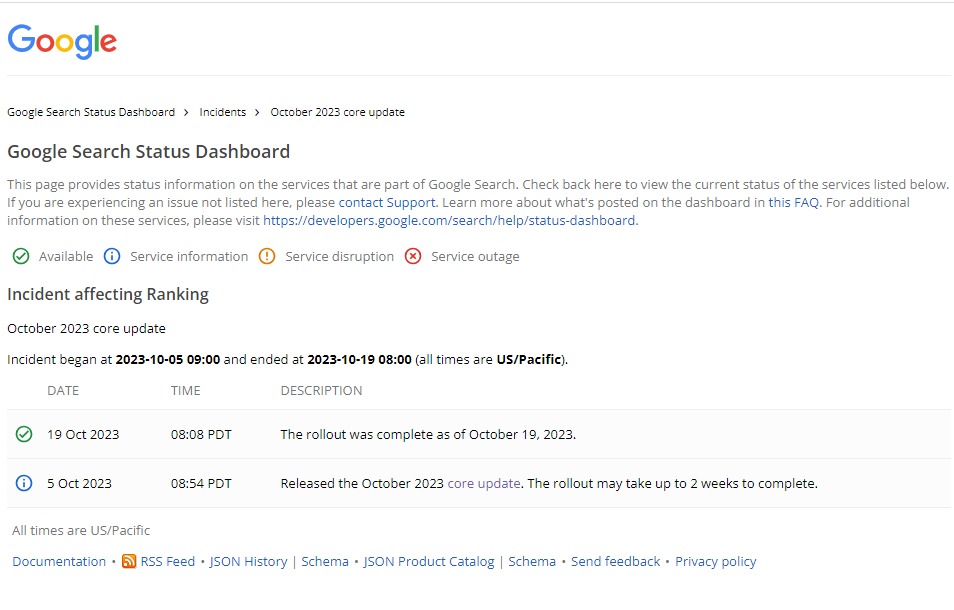The width and height of the screenshot is (954, 610).
Task: Click the All times are US/Pacific note
Action: (x=81, y=530)
